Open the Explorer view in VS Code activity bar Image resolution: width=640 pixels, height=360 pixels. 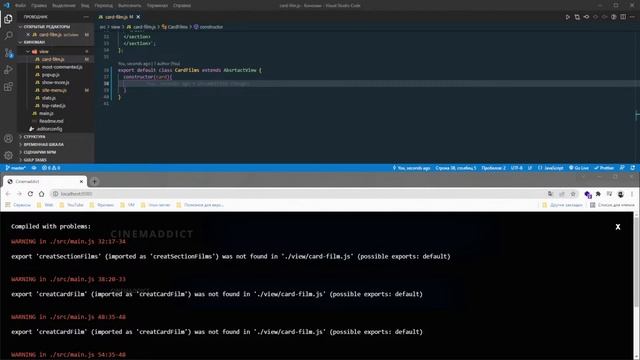pyautogui.click(x=8, y=19)
